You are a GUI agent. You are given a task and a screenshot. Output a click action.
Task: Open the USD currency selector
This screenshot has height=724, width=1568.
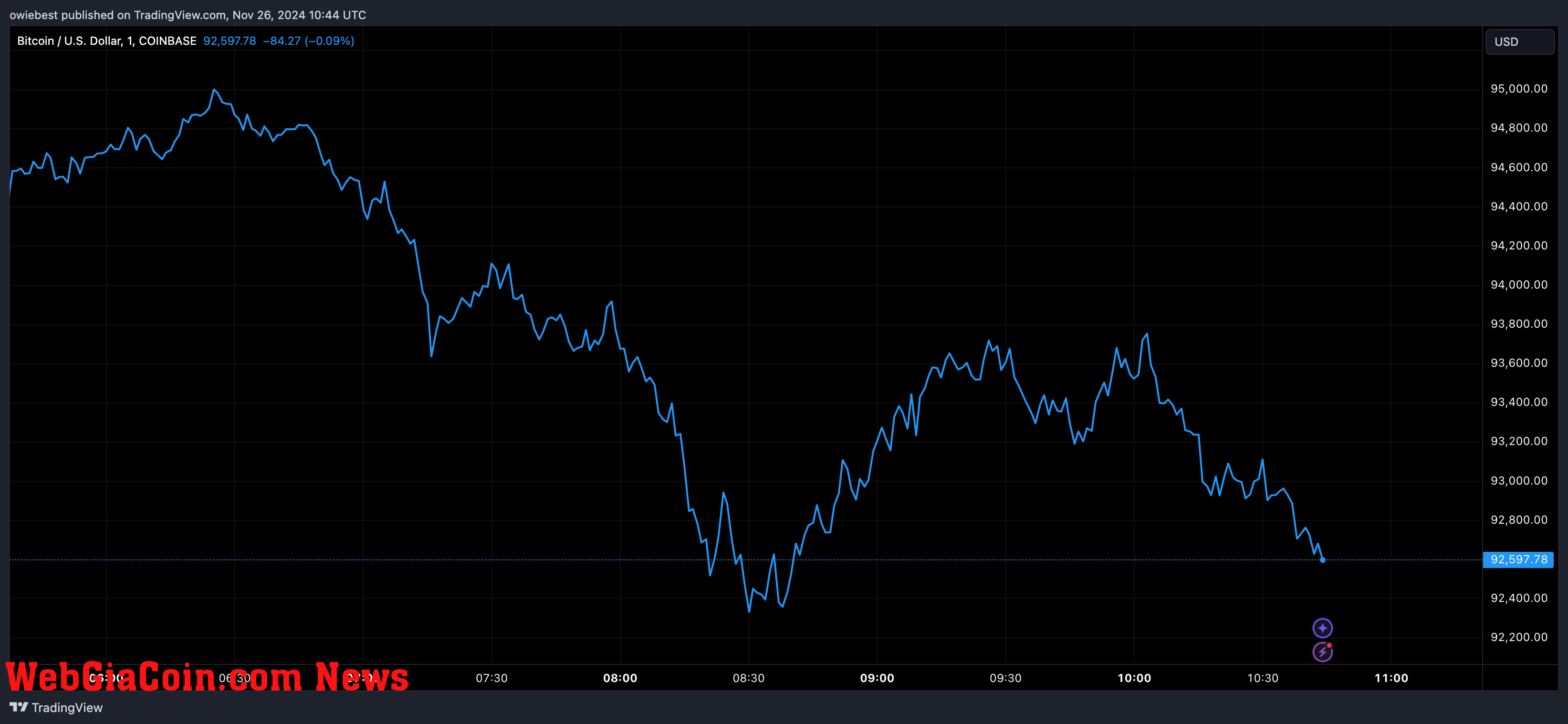tap(1519, 42)
